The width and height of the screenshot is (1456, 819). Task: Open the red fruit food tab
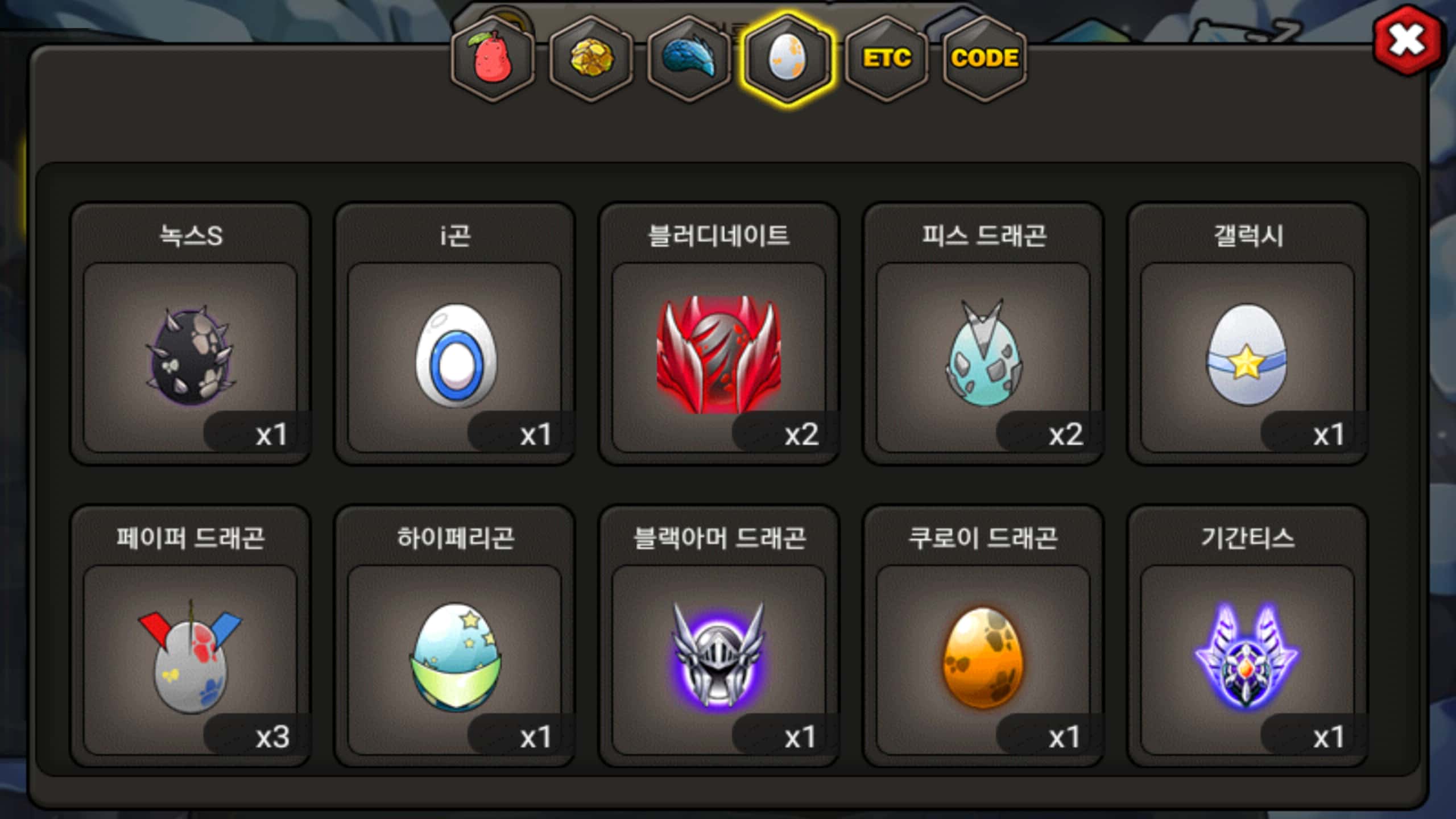(x=493, y=59)
